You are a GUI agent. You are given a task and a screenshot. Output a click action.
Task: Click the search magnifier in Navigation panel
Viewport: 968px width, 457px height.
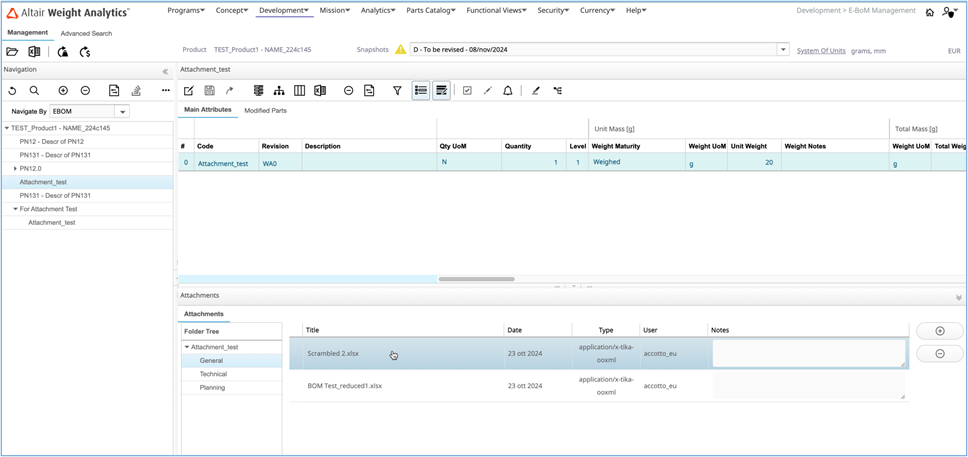point(34,91)
